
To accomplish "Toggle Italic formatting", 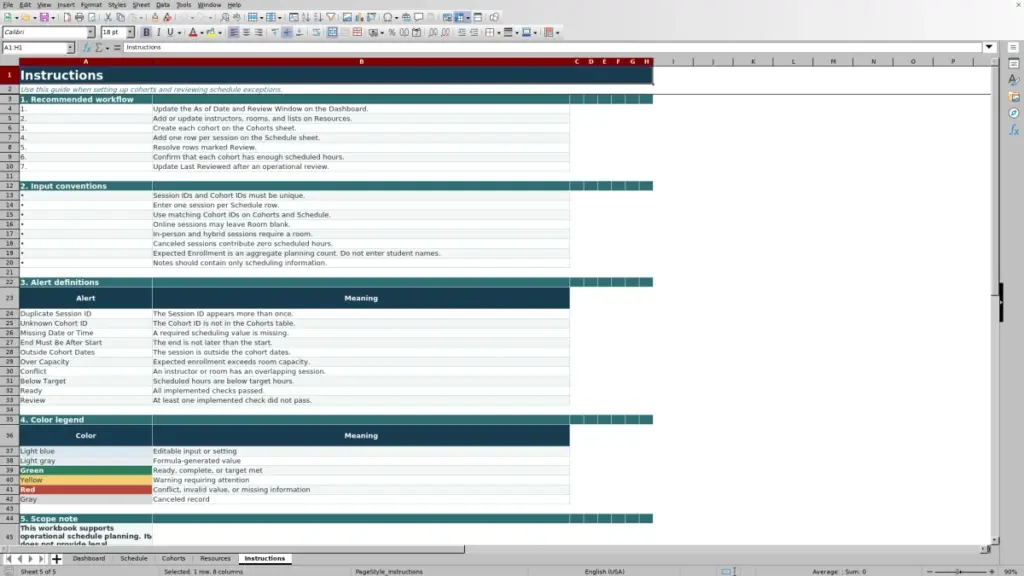I will pos(159,32).
